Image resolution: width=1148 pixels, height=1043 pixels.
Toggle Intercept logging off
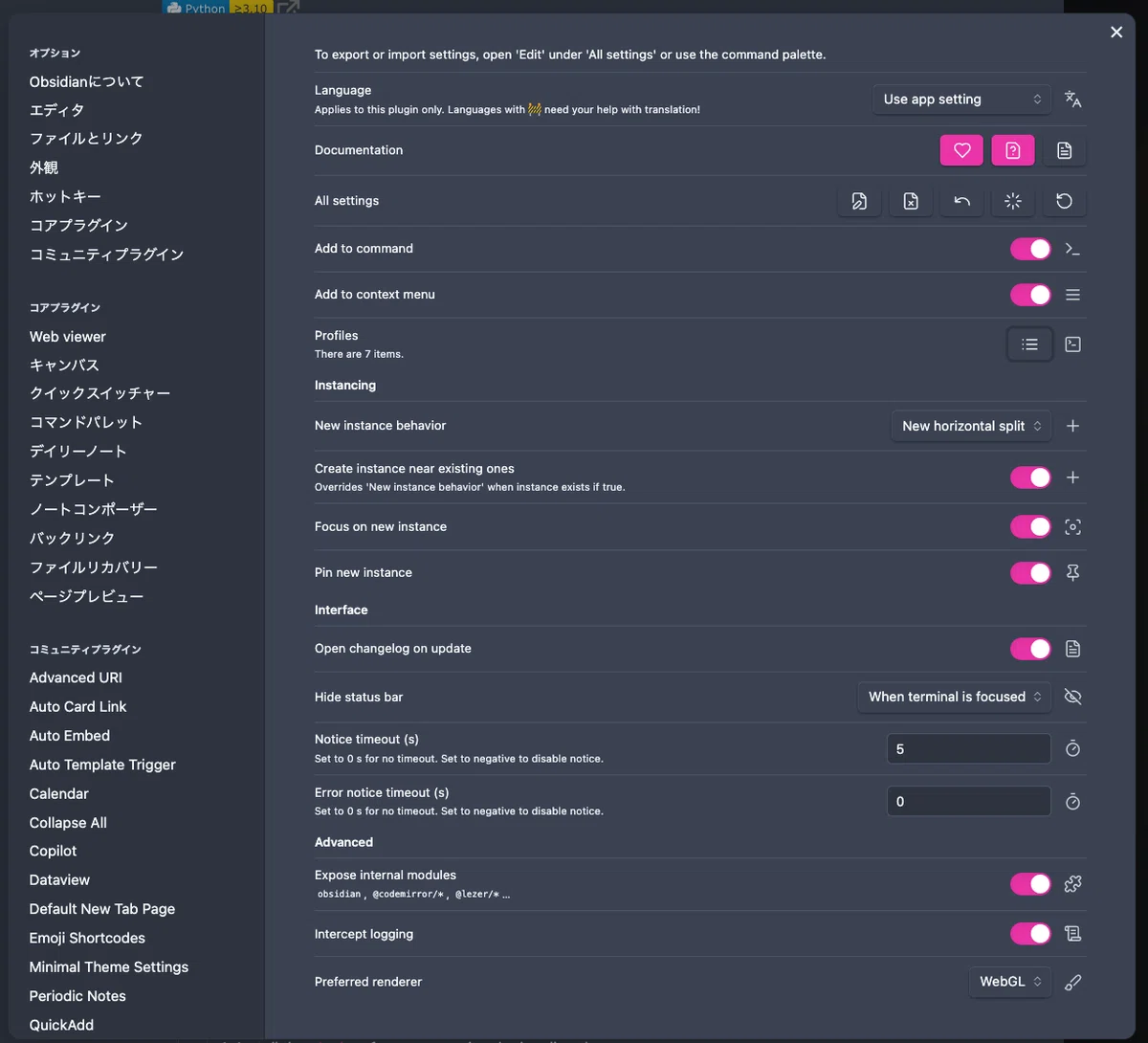1030,934
